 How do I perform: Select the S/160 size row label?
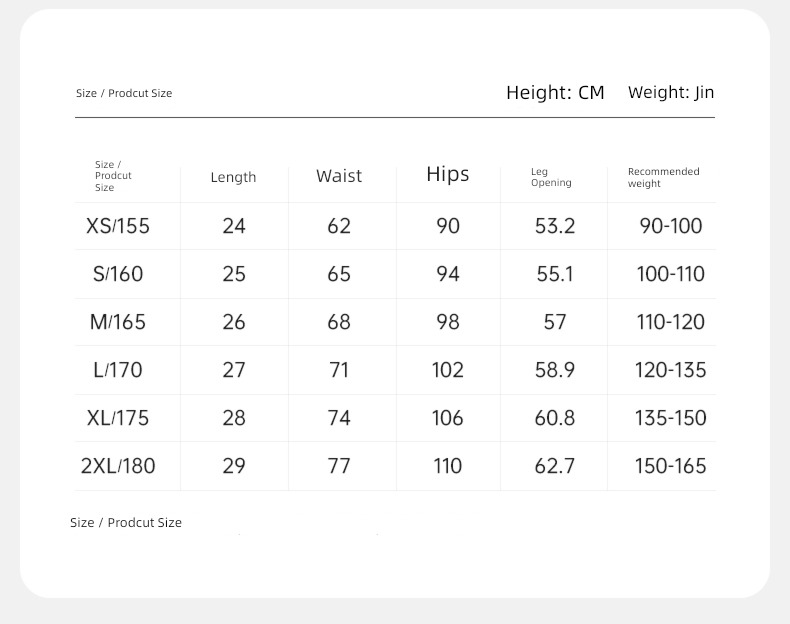[x=118, y=274]
